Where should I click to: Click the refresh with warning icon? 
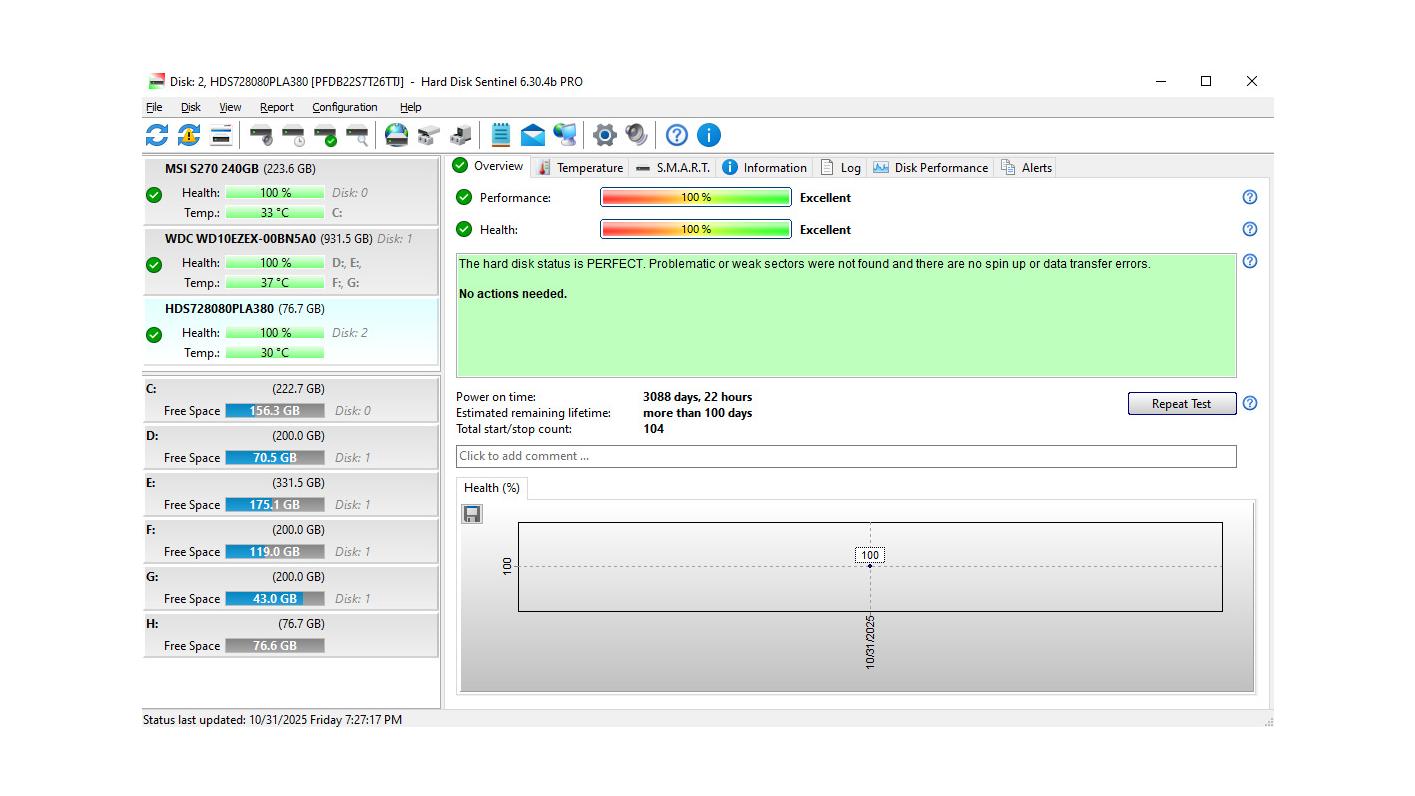point(189,135)
